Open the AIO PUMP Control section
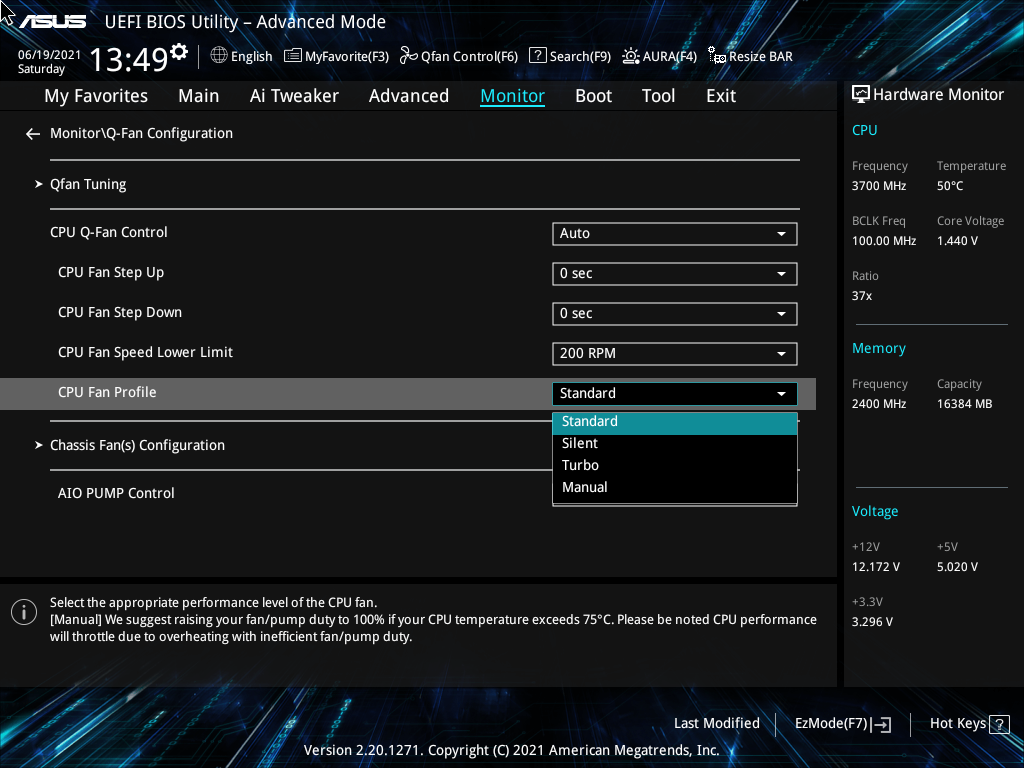1024x768 pixels. coord(115,492)
